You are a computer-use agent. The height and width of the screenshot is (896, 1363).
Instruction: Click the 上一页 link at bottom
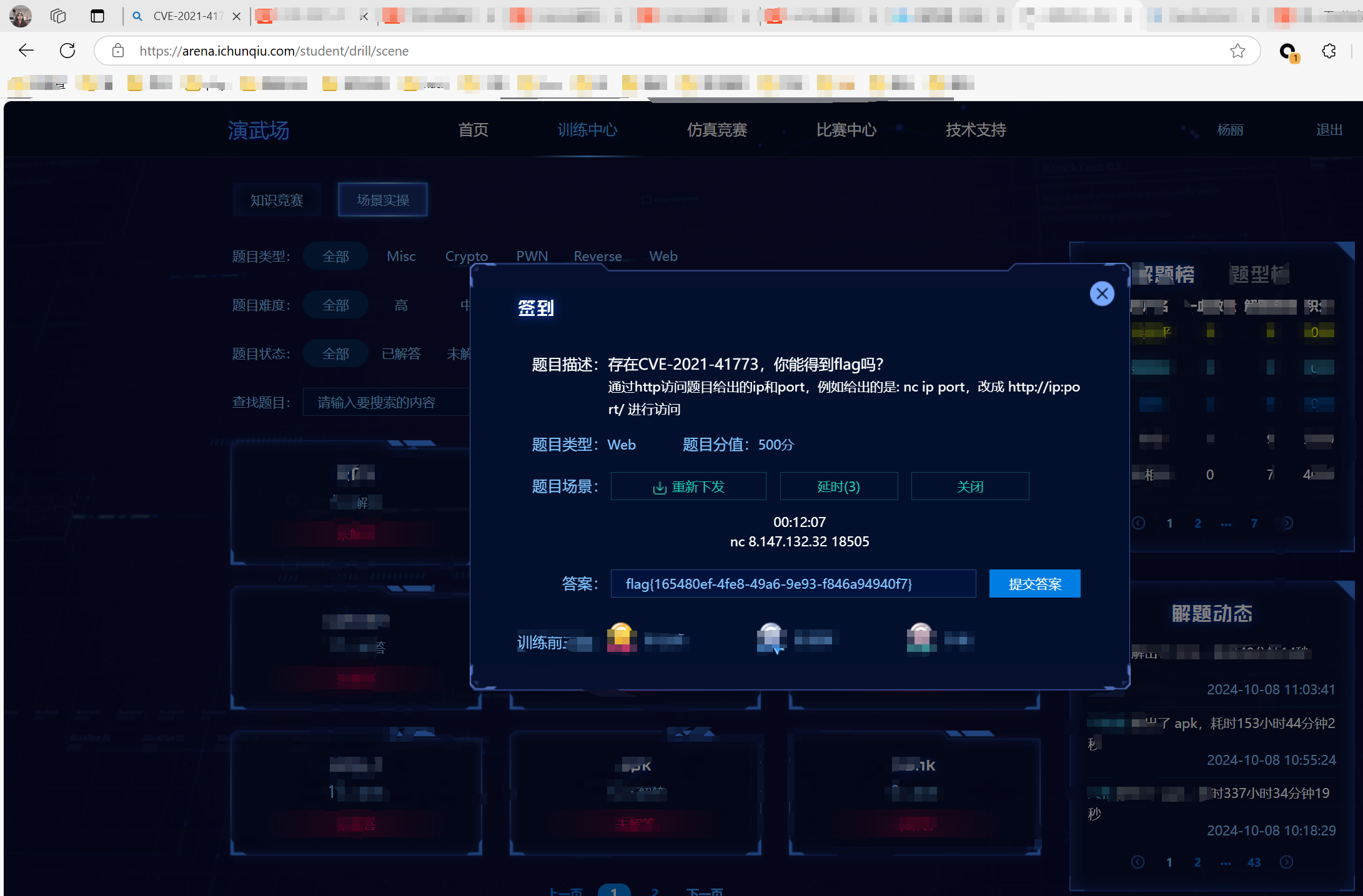[x=566, y=892]
